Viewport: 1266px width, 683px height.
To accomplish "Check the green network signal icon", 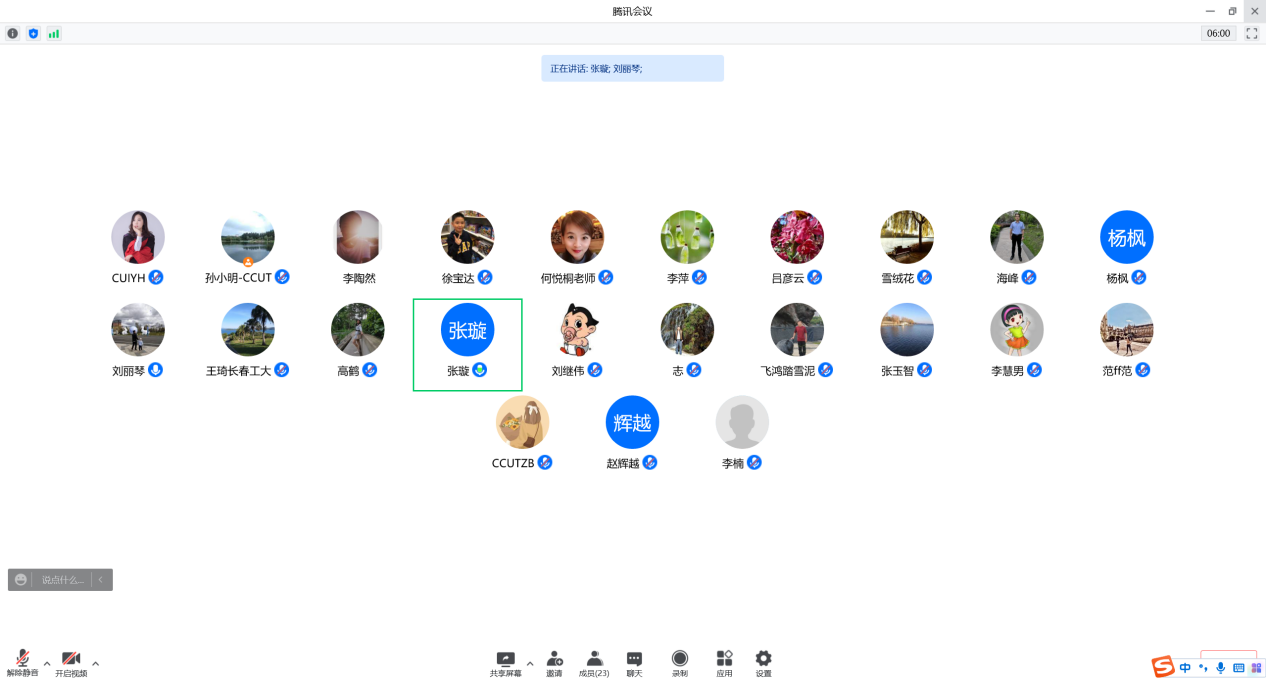I will pos(54,33).
